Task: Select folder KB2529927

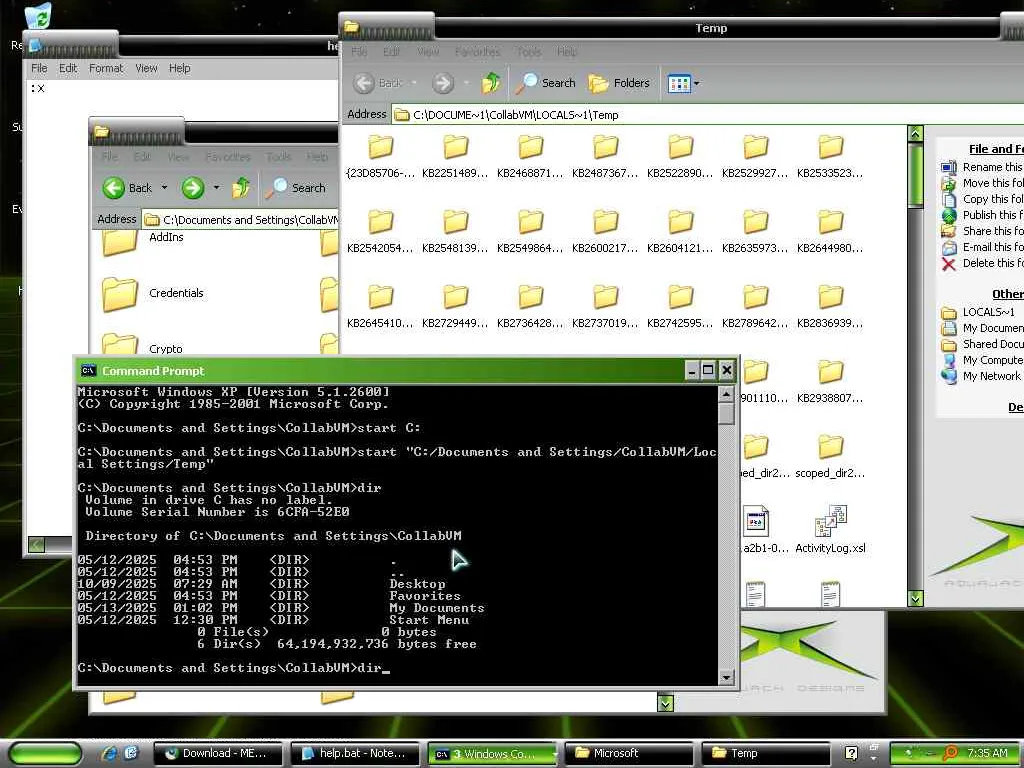Action: tap(756, 157)
